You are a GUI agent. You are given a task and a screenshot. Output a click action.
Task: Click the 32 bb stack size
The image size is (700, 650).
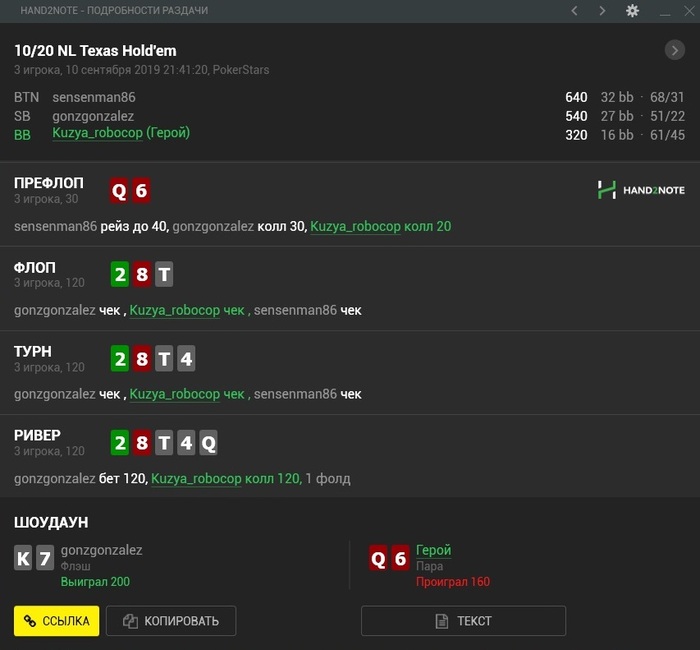(617, 97)
